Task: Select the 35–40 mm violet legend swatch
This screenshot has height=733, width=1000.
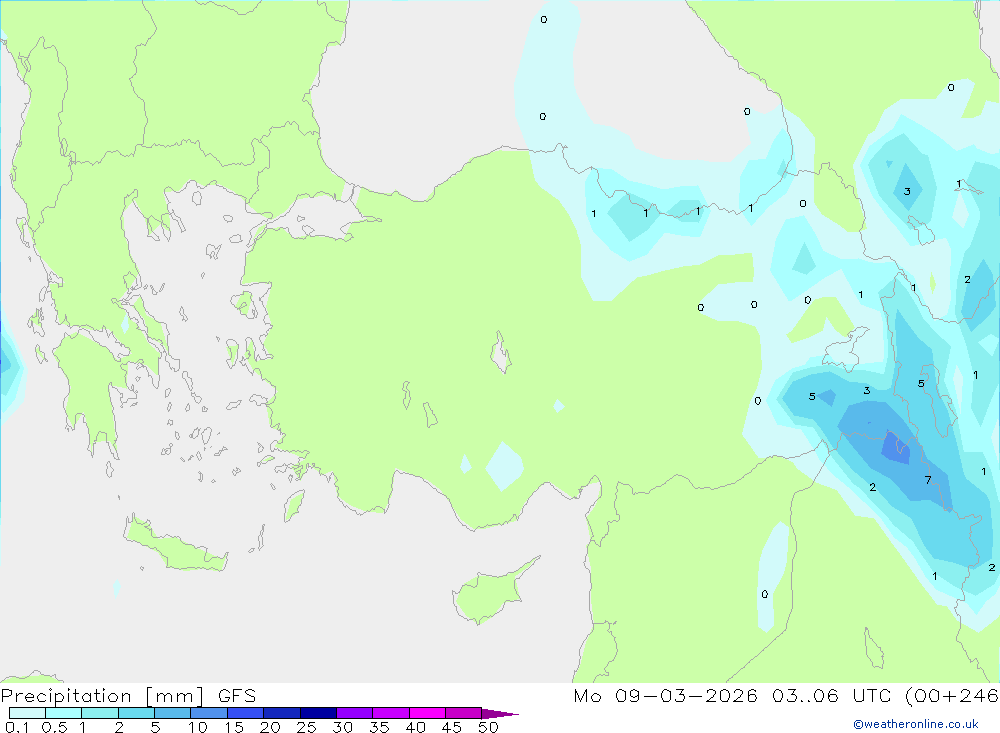Action: click(390, 713)
